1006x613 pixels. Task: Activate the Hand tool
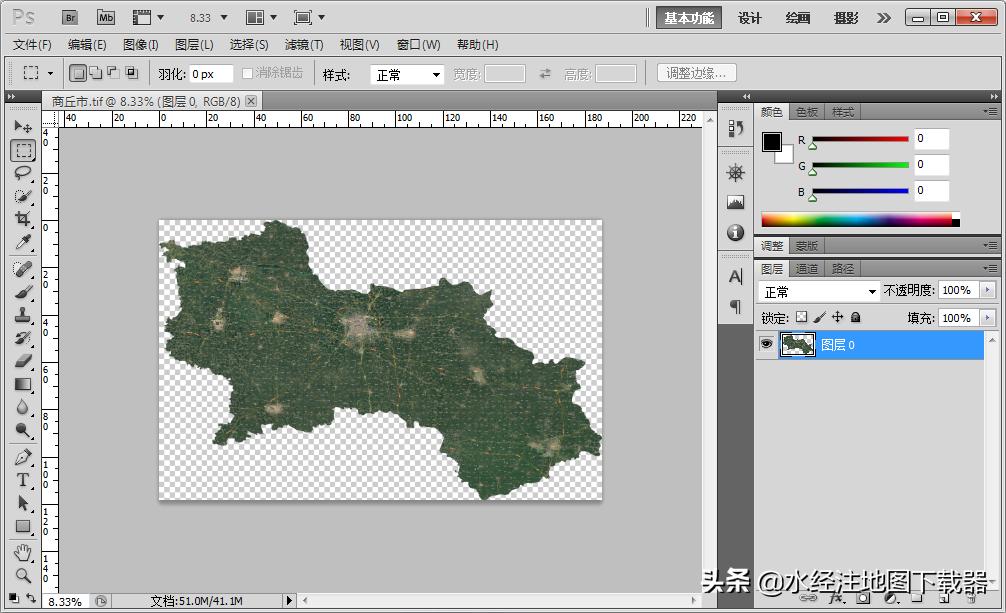[23, 553]
